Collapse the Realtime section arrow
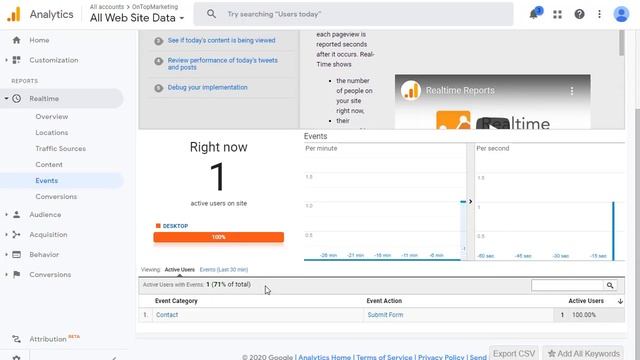The width and height of the screenshot is (640, 360). 6,98
